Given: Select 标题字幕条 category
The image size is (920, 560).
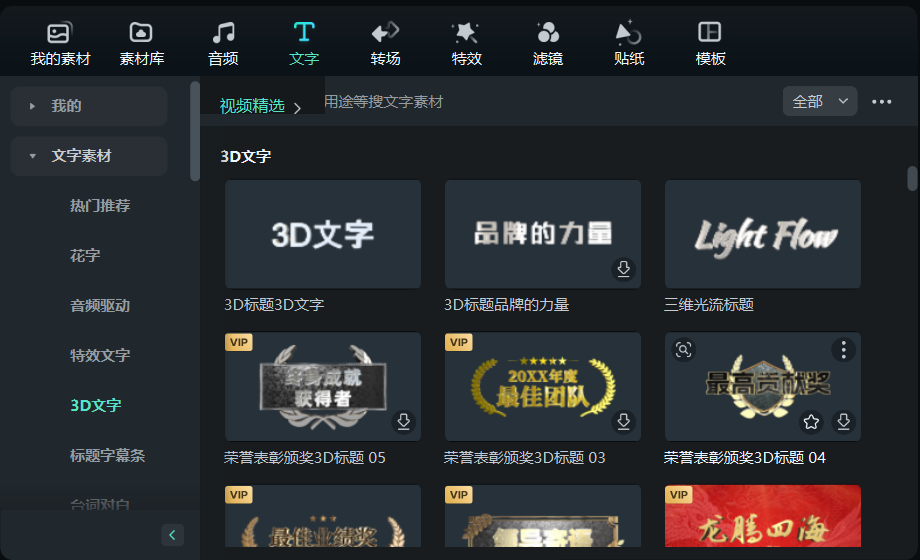Looking at the screenshot, I should point(107,456).
